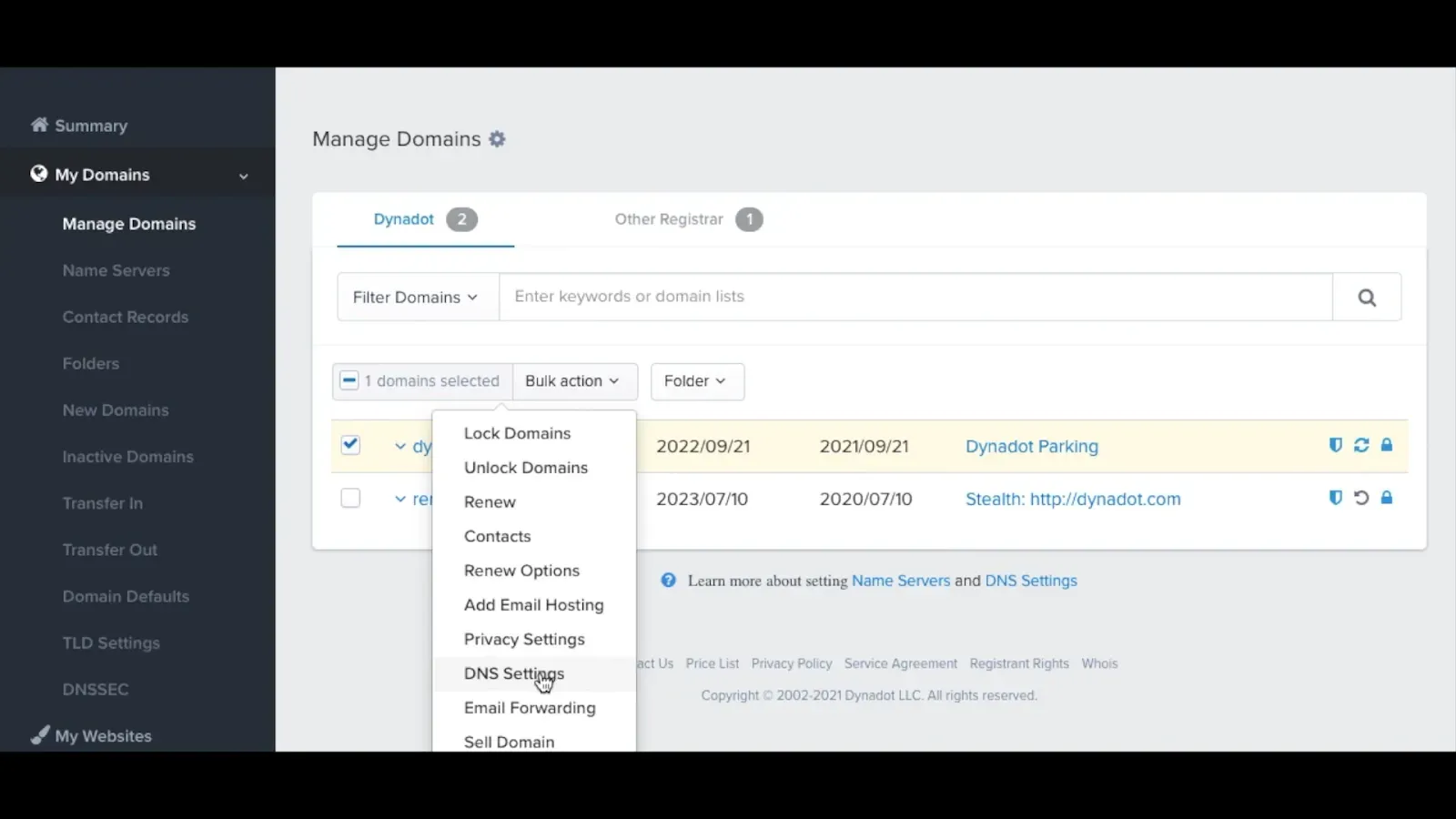Image resolution: width=1456 pixels, height=819 pixels.
Task: Click the lock icon in 2022/09/21 row
Action: (1387, 445)
